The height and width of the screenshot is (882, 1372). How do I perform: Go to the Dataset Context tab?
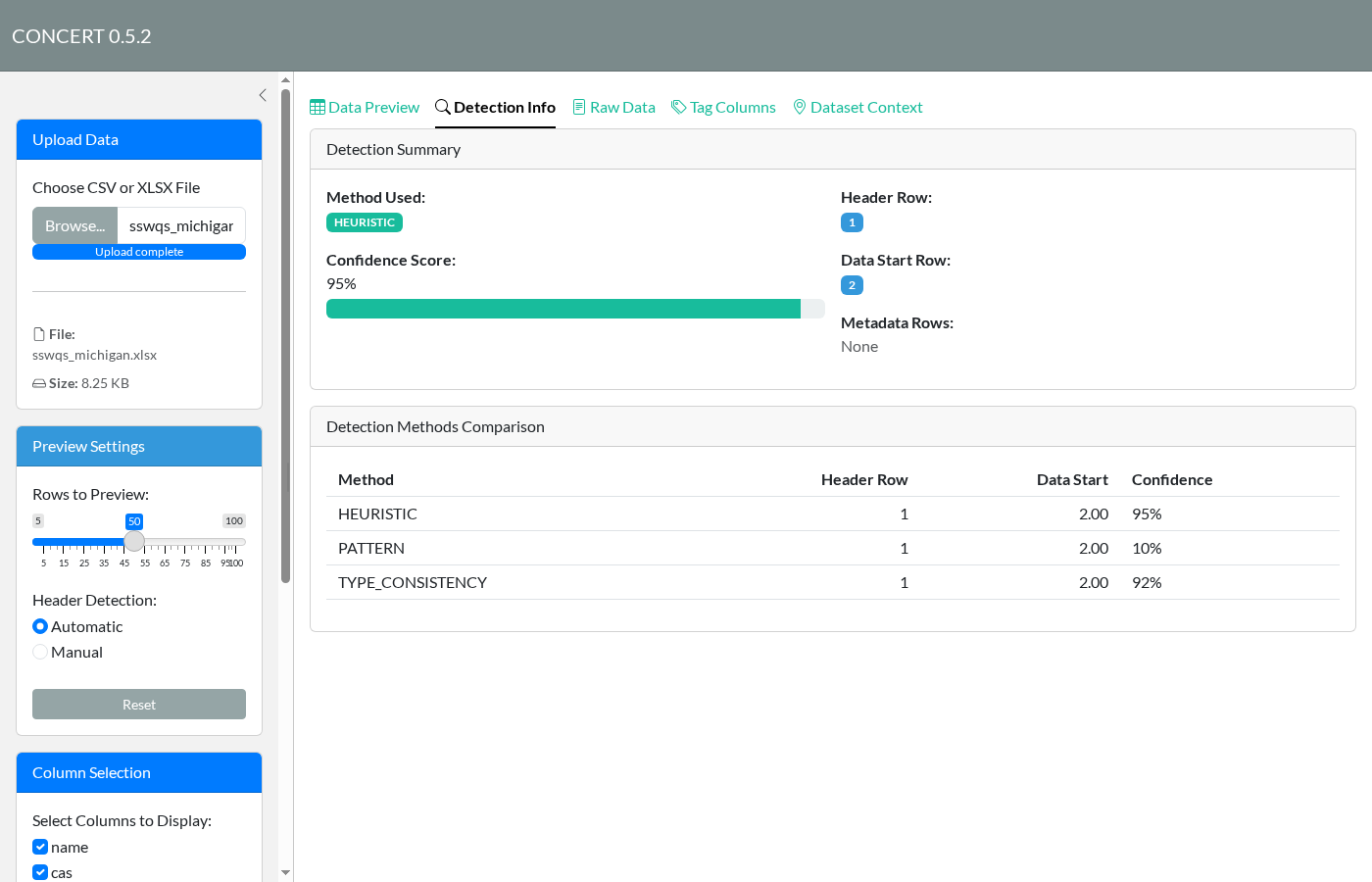coord(857,107)
